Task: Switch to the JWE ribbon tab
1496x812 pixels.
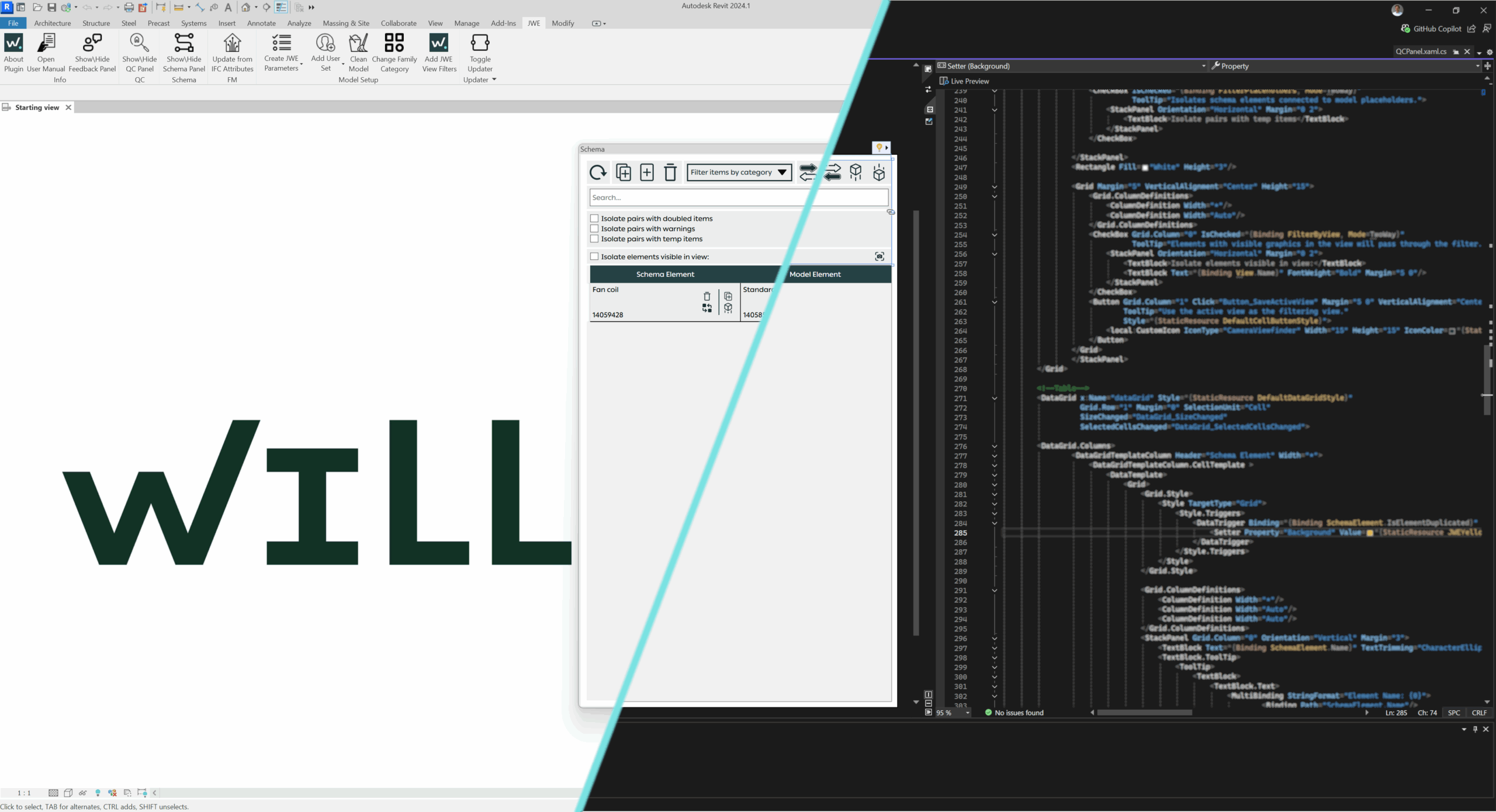Action: pos(532,23)
